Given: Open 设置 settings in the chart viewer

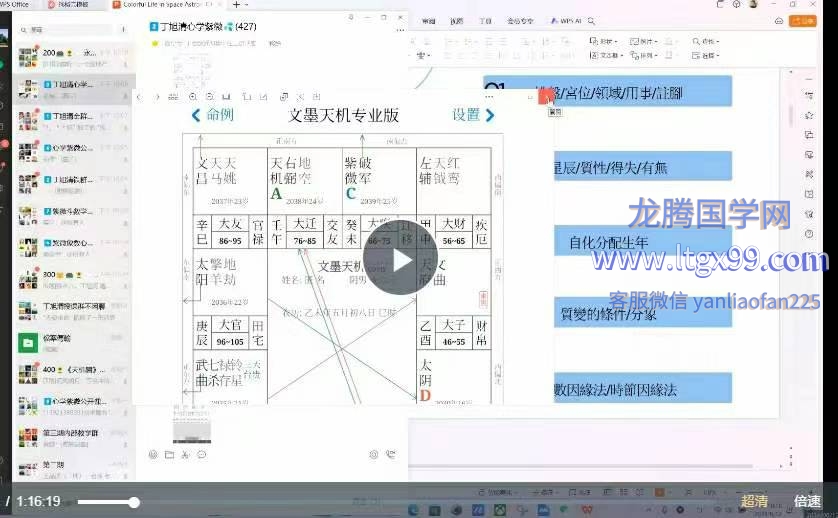Looking at the screenshot, I should click(473, 115).
